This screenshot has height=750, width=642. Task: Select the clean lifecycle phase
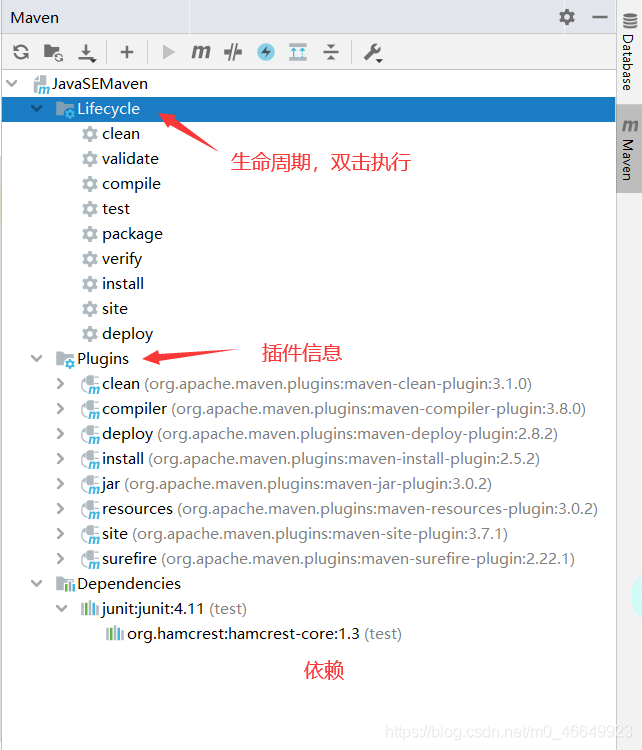[111, 133]
